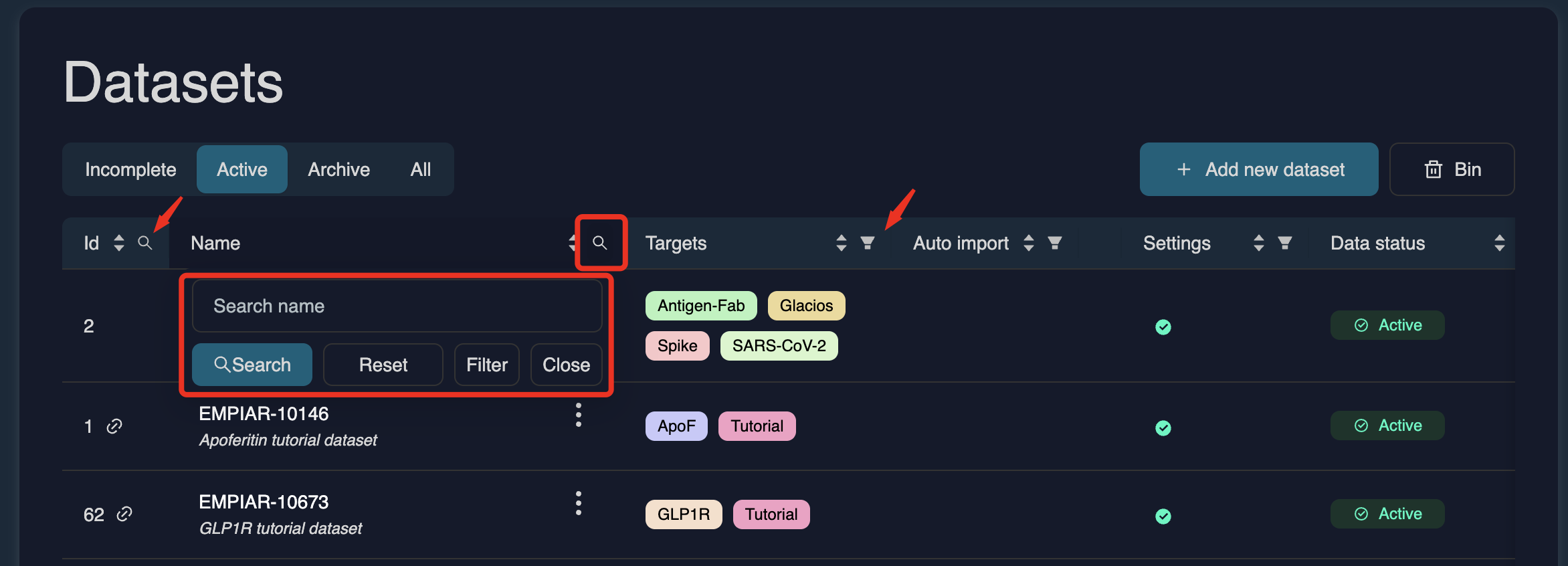Sort by Data status column arrows
This screenshot has height=566, width=1568.
click(1499, 243)
